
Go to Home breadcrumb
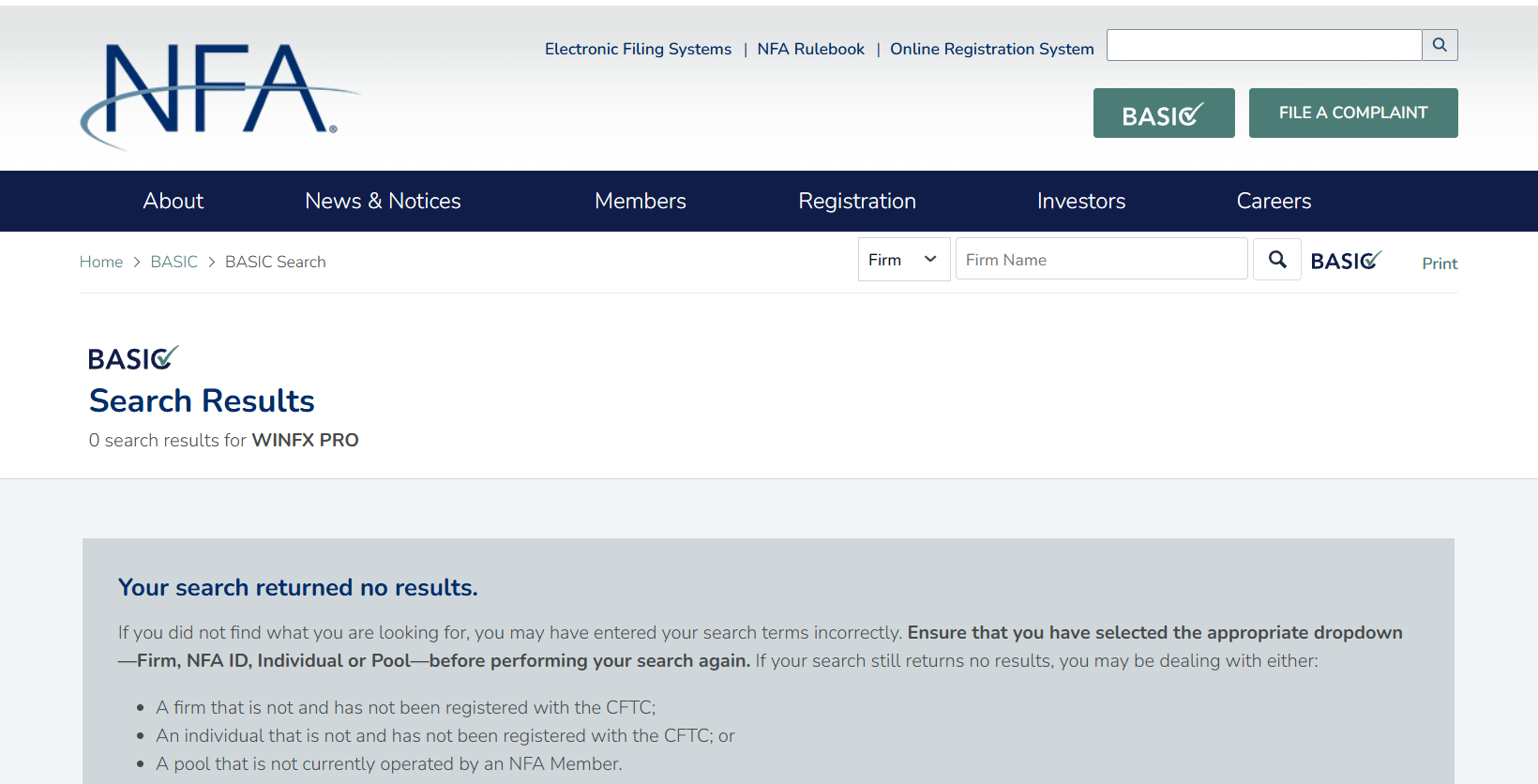pyautogui.click(x=101, y=262)
